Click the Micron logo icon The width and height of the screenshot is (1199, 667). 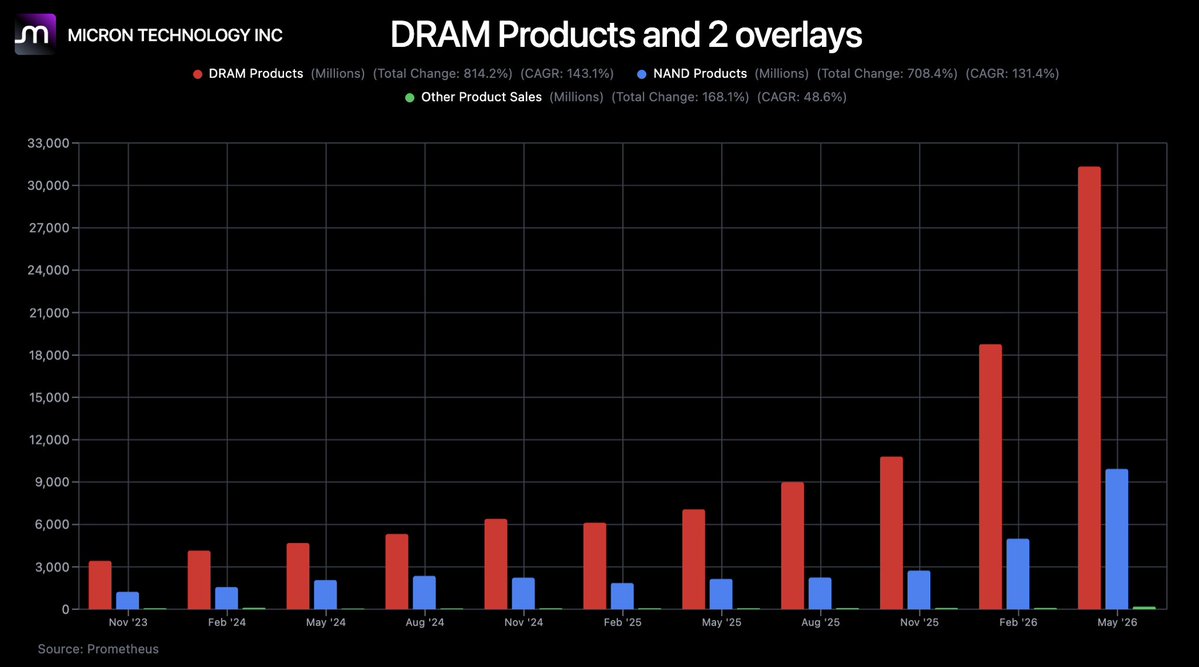[x=35, y=34]
